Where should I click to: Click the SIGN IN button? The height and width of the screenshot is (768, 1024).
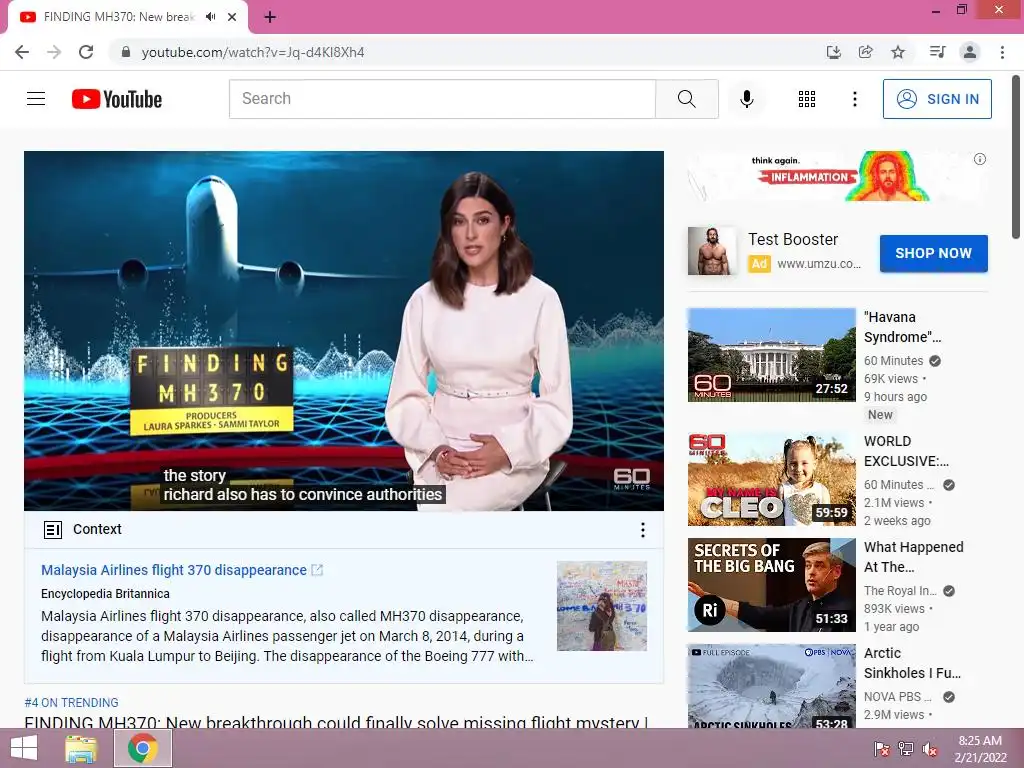(937, 99)
